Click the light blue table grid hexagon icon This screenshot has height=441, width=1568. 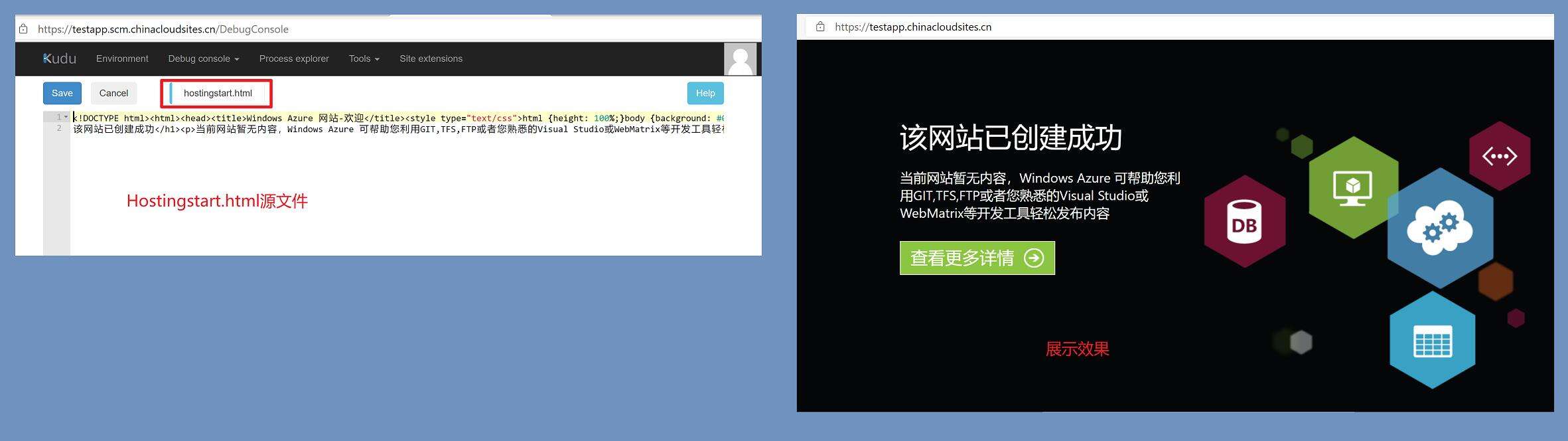(1433, 341)
